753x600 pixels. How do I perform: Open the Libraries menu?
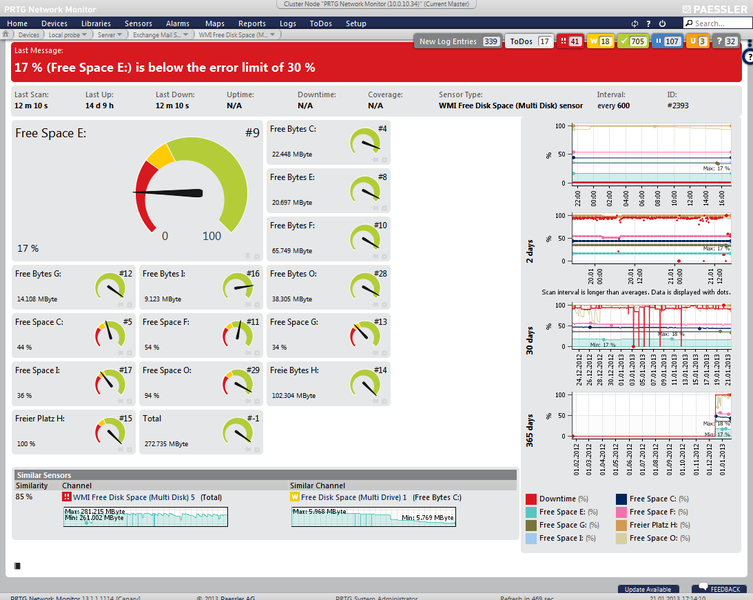click(x=96, y=24)
